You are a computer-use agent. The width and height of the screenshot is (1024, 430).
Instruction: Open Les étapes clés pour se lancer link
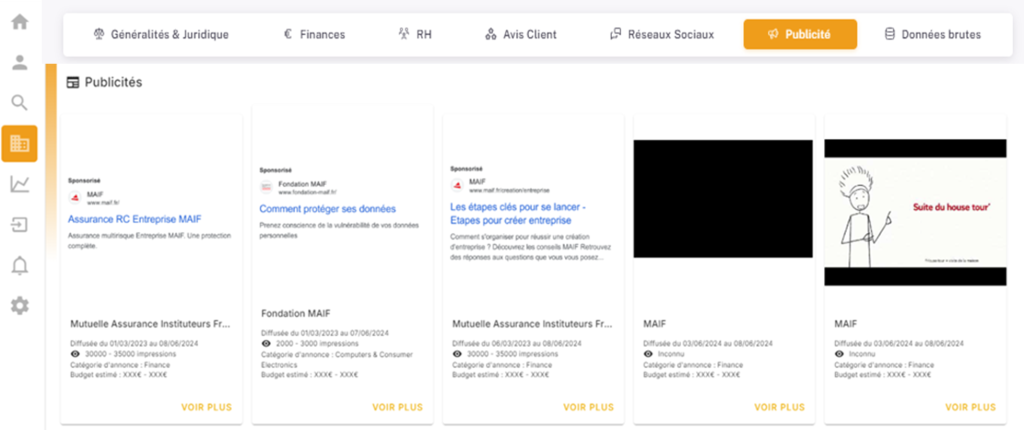[519, 214]
